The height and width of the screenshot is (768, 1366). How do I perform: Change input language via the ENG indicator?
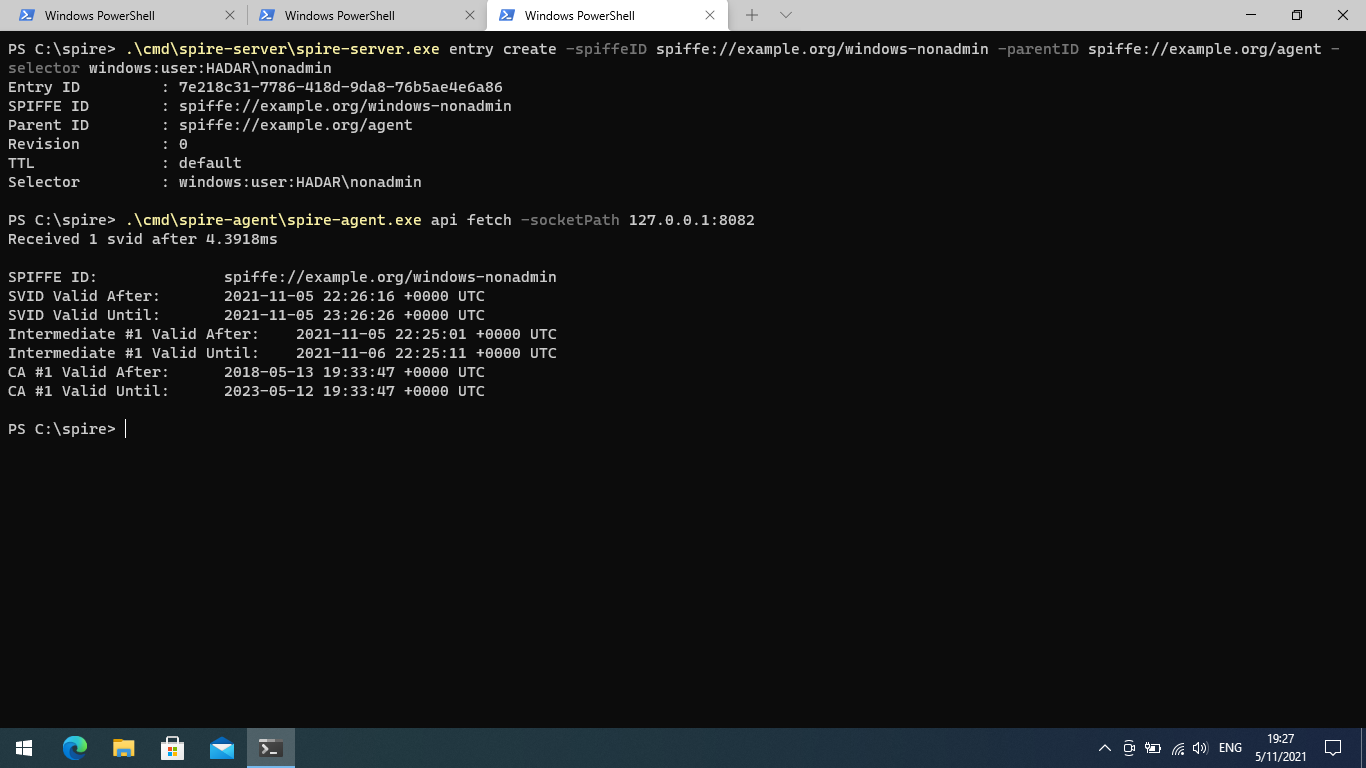click(x=1229, y=747)
